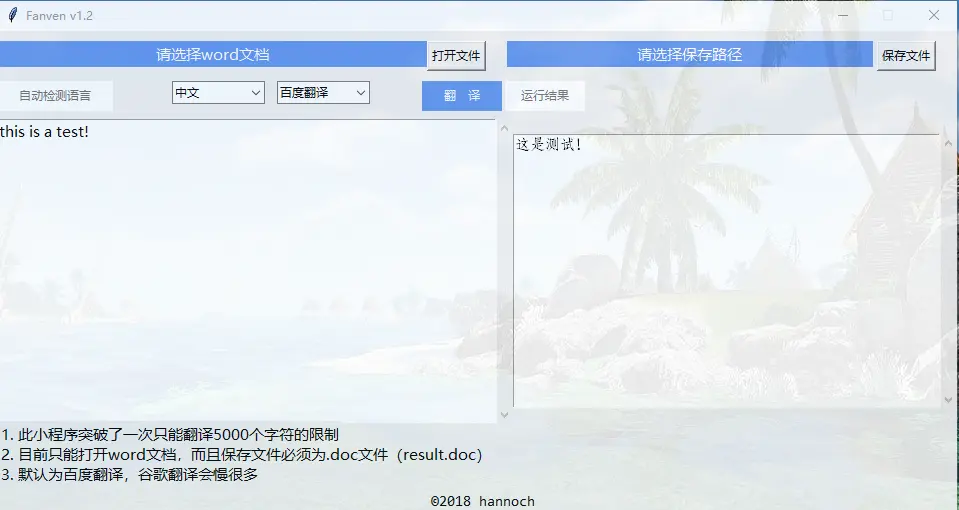Click into the result text area showing 这是测试！
This screenshot has height=510, width=959.
[726, 270]
